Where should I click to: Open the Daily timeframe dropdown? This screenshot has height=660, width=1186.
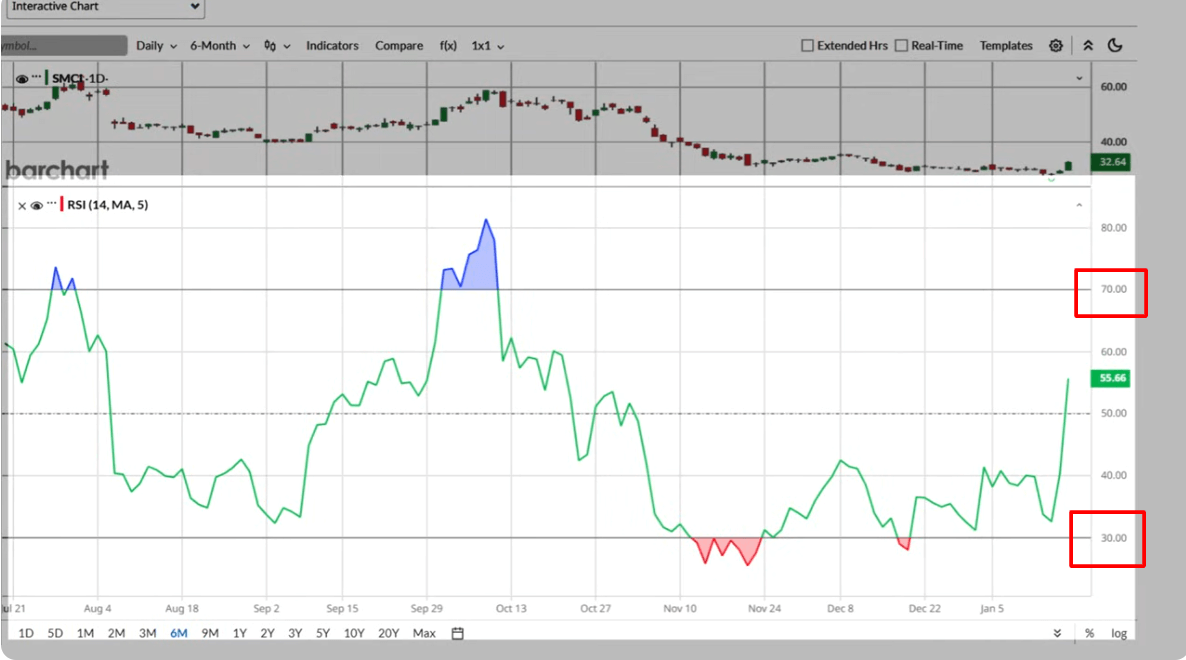(156, 45)
